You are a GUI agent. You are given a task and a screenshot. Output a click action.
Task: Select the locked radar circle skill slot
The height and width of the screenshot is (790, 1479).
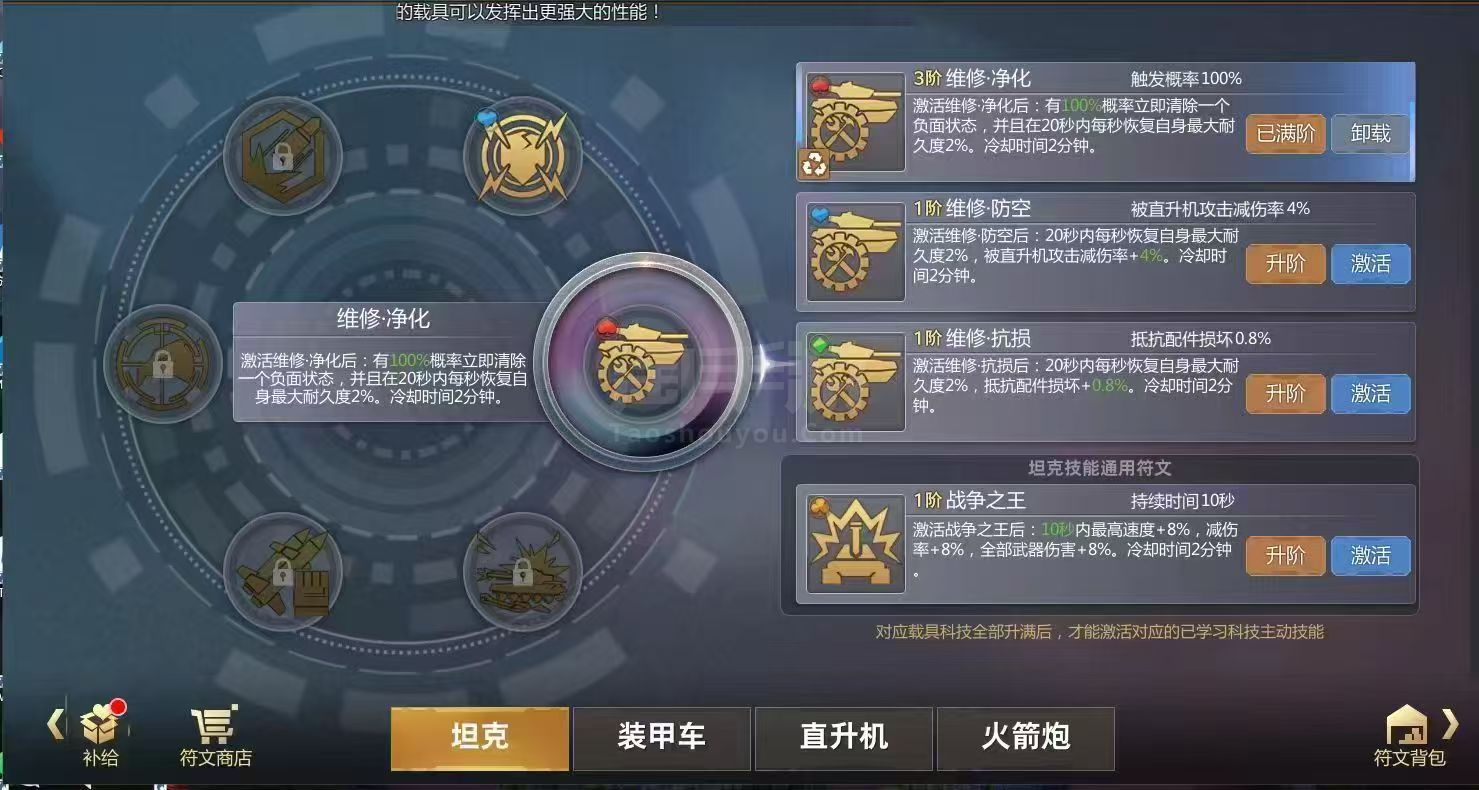click(x=163, y=363)
